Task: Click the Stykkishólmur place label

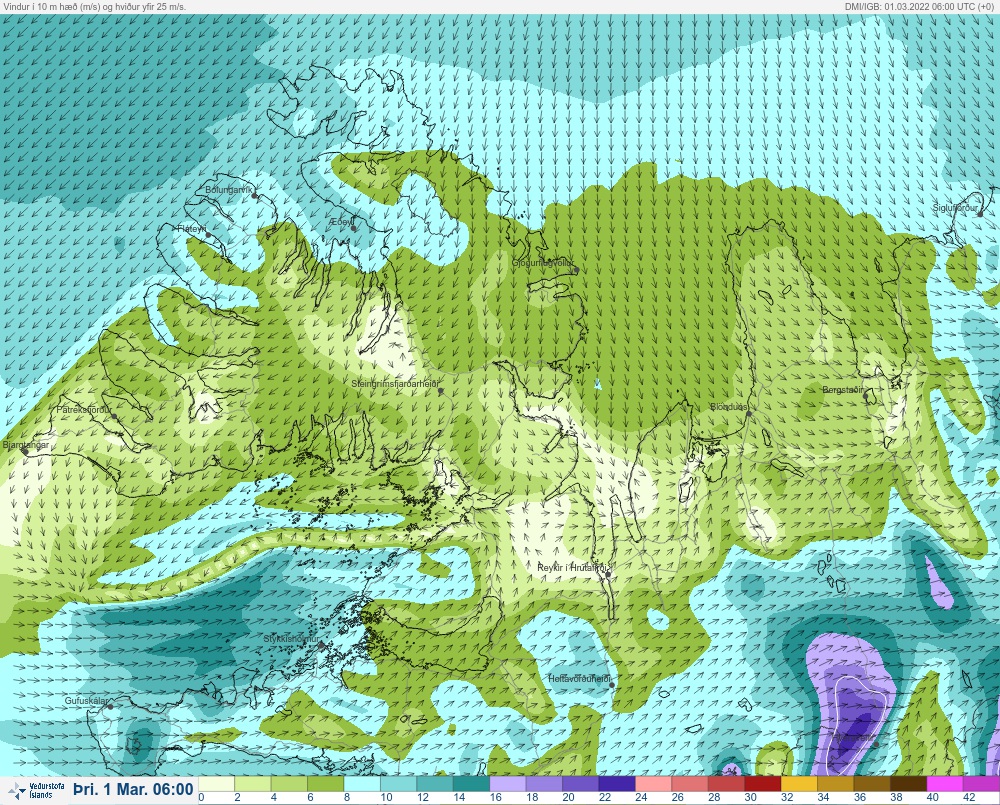Action: 291,639
